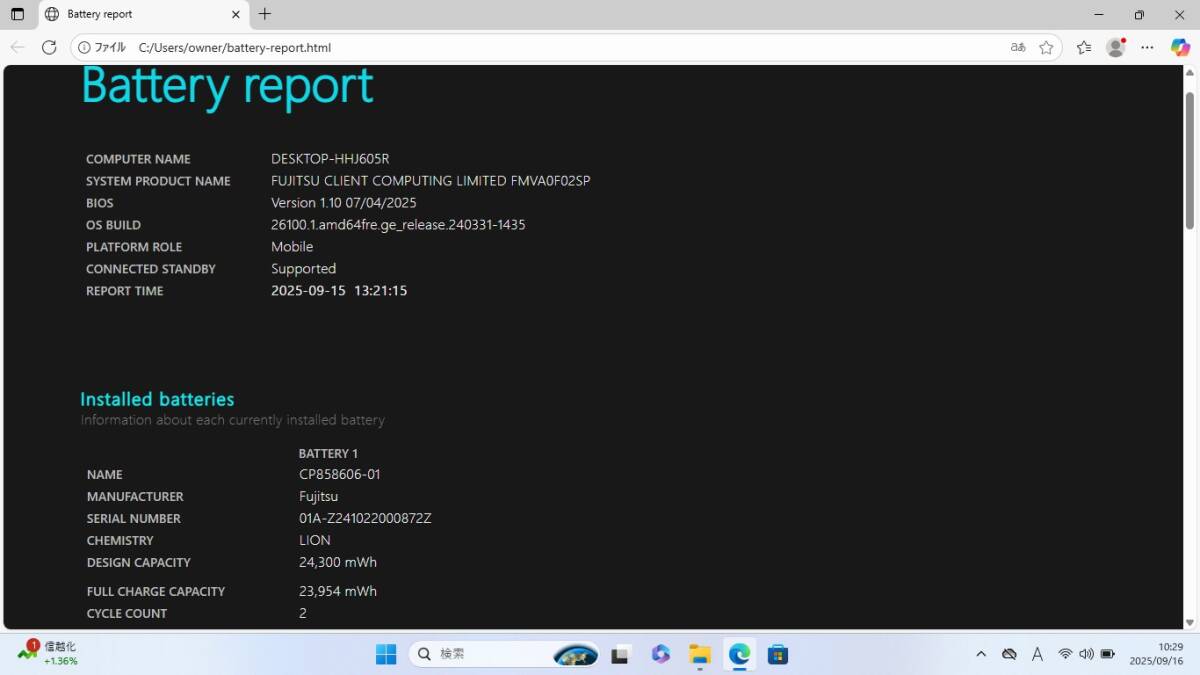Open File Explorer from the taskbar
This screenshot has width=1200, height=675.
pos(699,654)
